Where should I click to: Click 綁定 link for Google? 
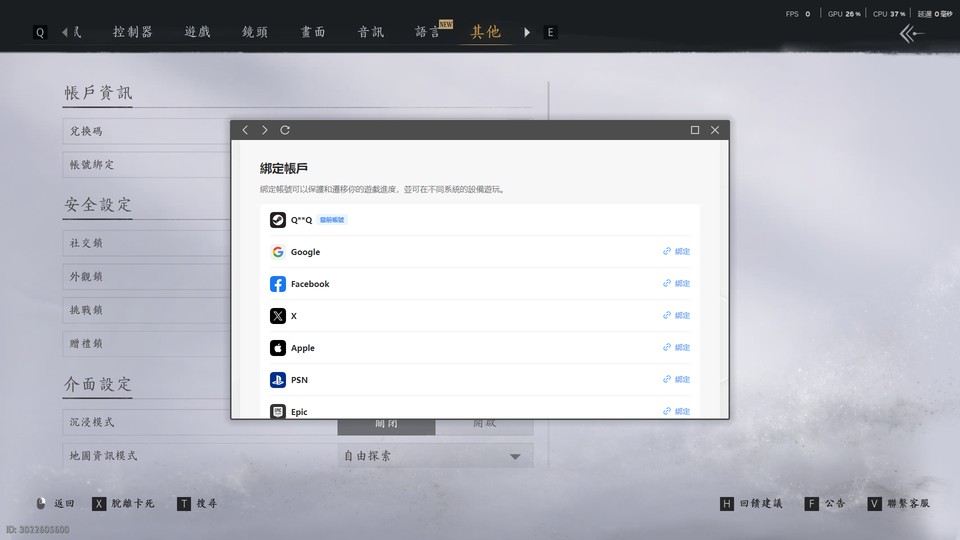[677, 252]
